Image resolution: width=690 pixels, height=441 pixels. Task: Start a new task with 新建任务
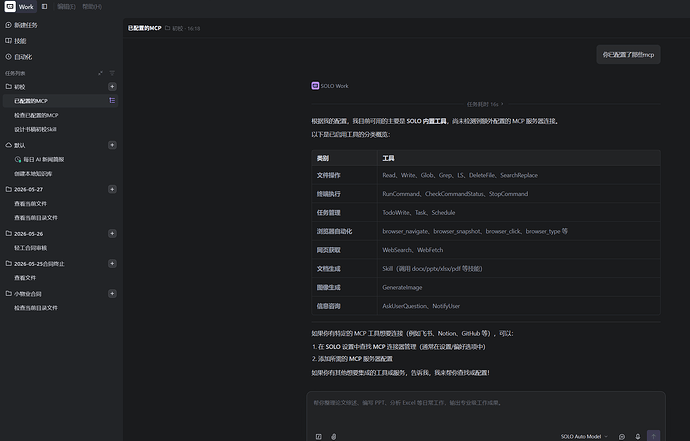[x=21, y=25]
